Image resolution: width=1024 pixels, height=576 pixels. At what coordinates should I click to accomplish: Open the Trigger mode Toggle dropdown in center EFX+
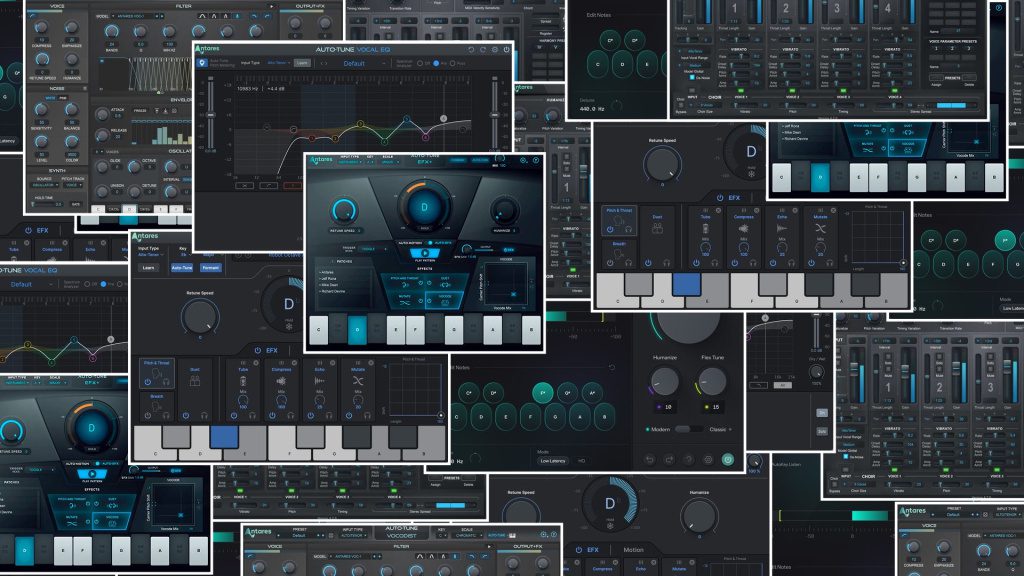373,249
